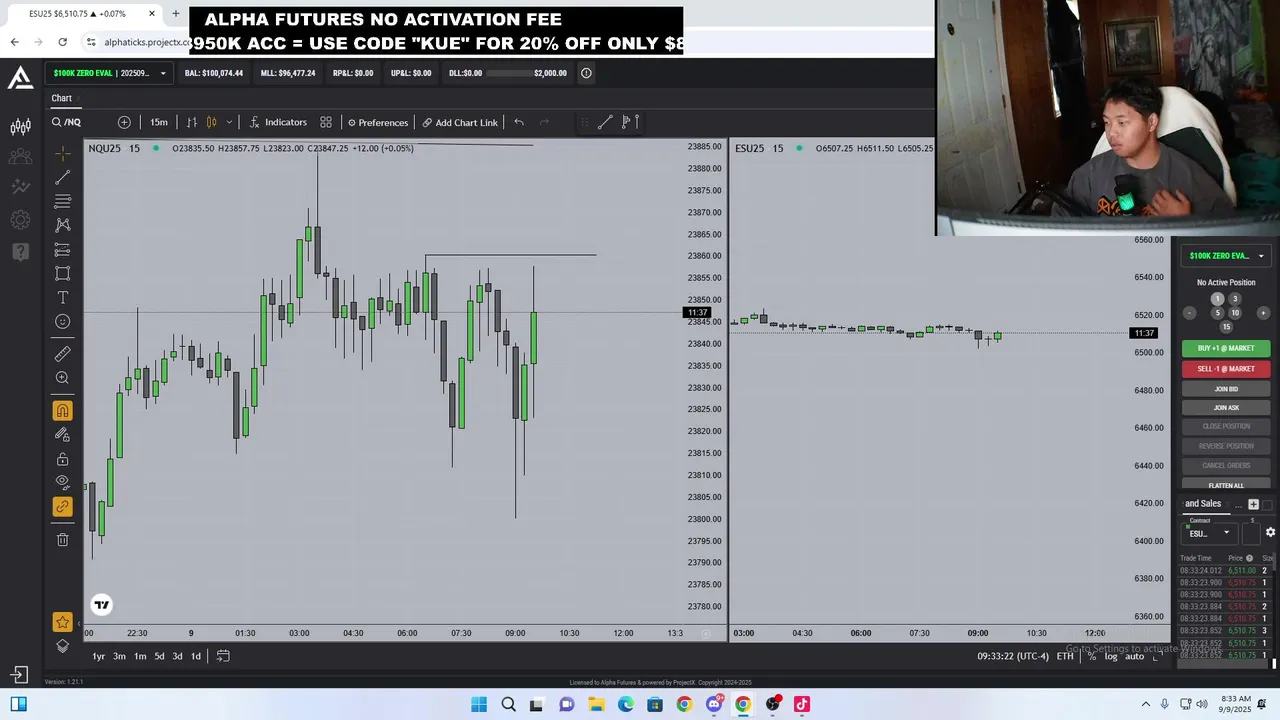Open the sidebar trade statistics icon

tap(20, 187)
